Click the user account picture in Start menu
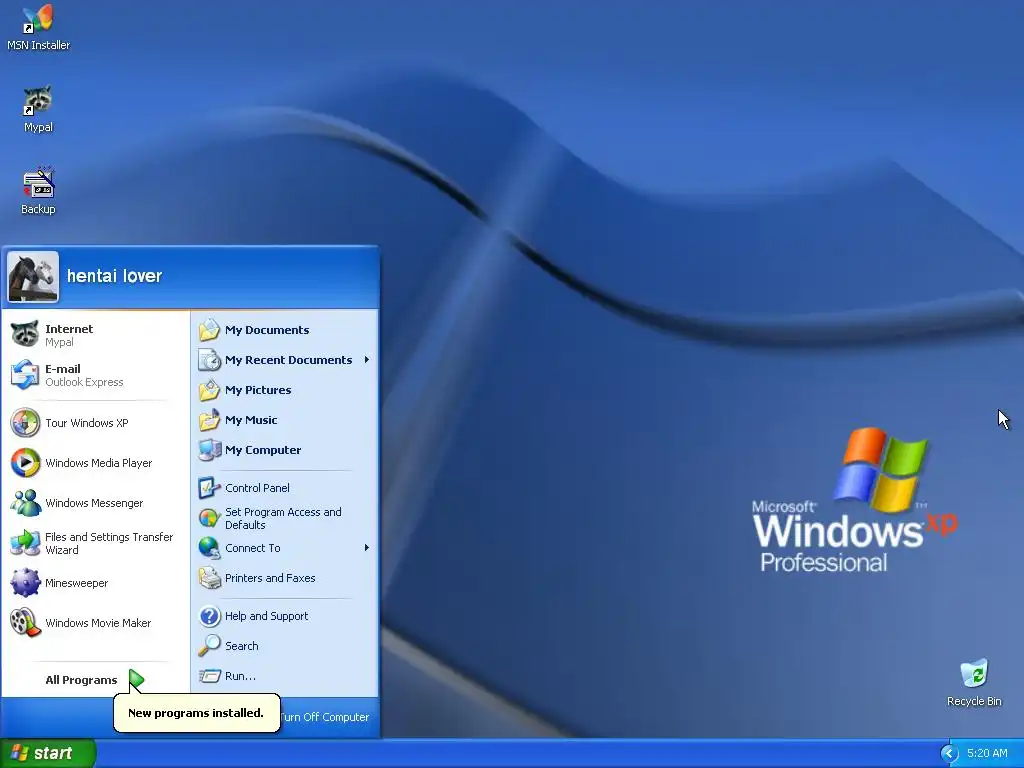1024x768 pixels. pos(33,277)
